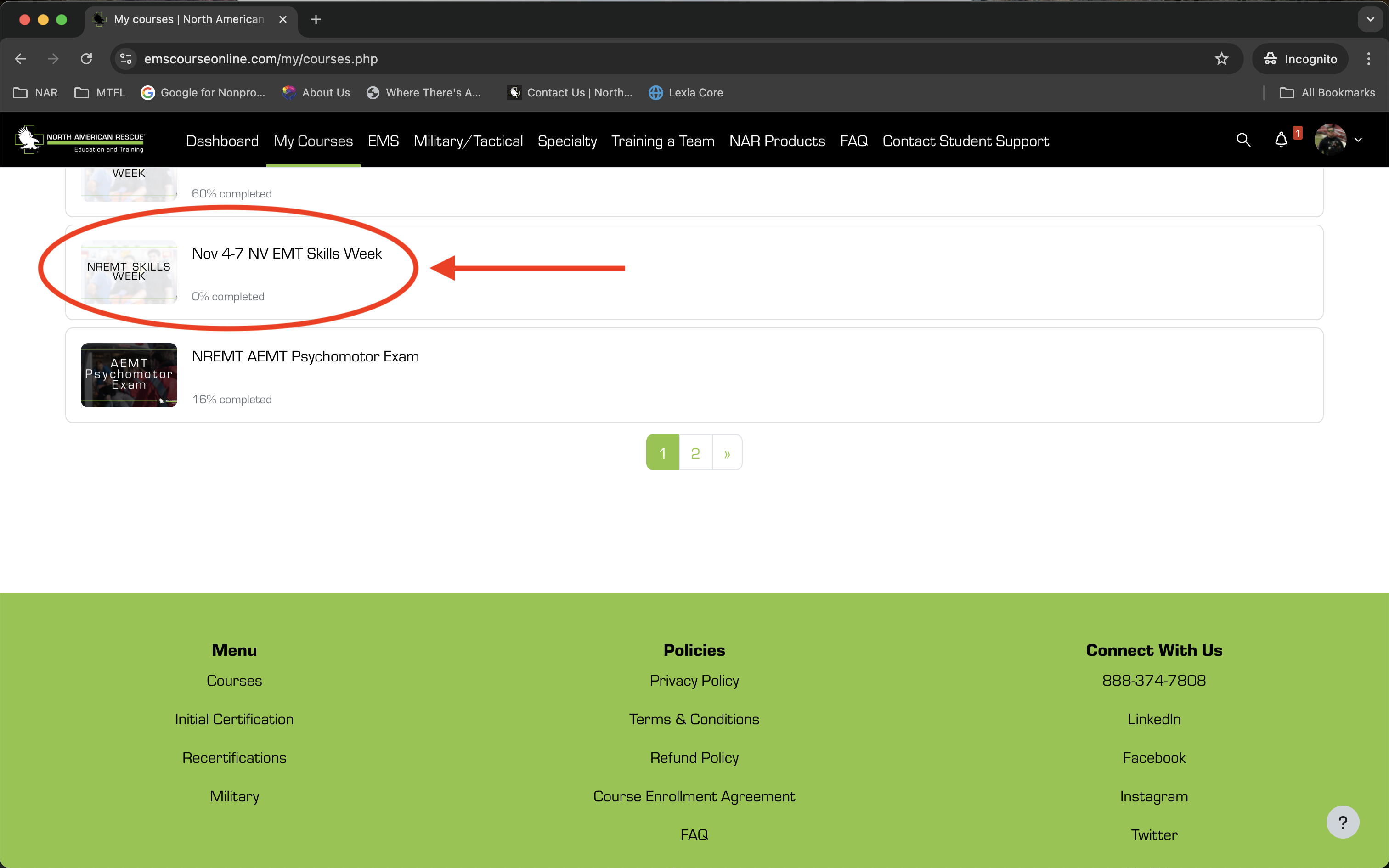This screenshot has width=1389, height=868.
Task: Open the Privacy Policy link
Action: click(694, 680)
